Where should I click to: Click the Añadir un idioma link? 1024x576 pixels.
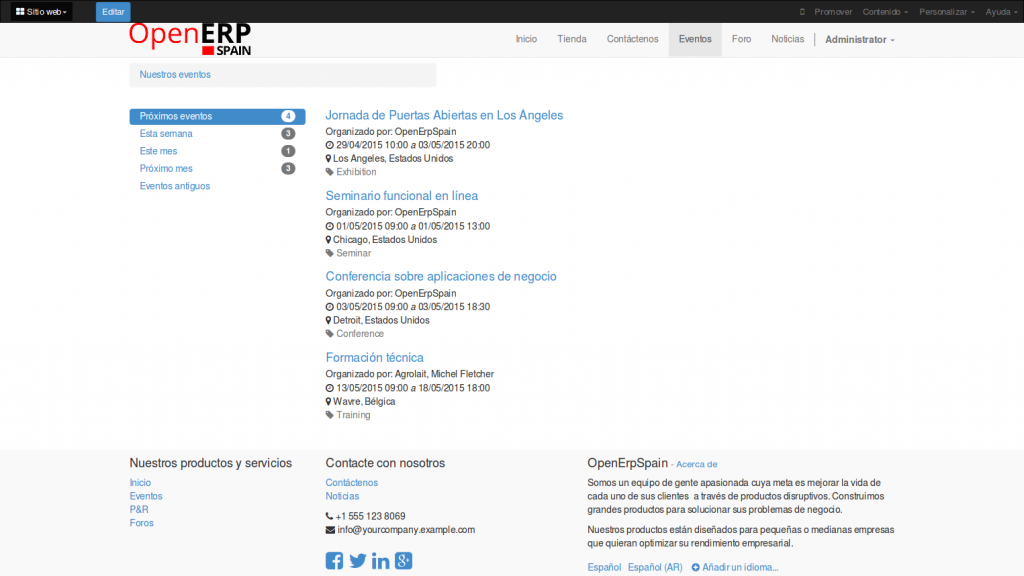coord(740,568)
